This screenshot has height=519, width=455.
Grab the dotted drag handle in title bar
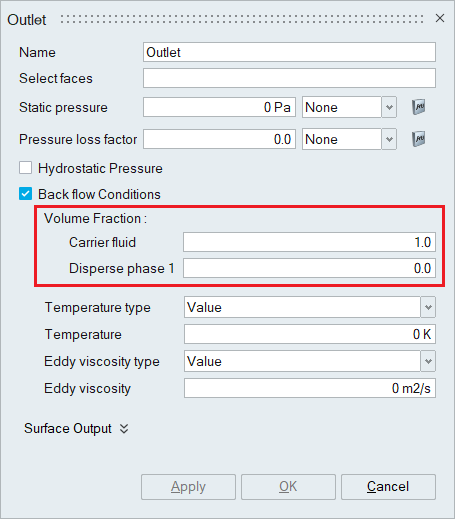[242, 19]
